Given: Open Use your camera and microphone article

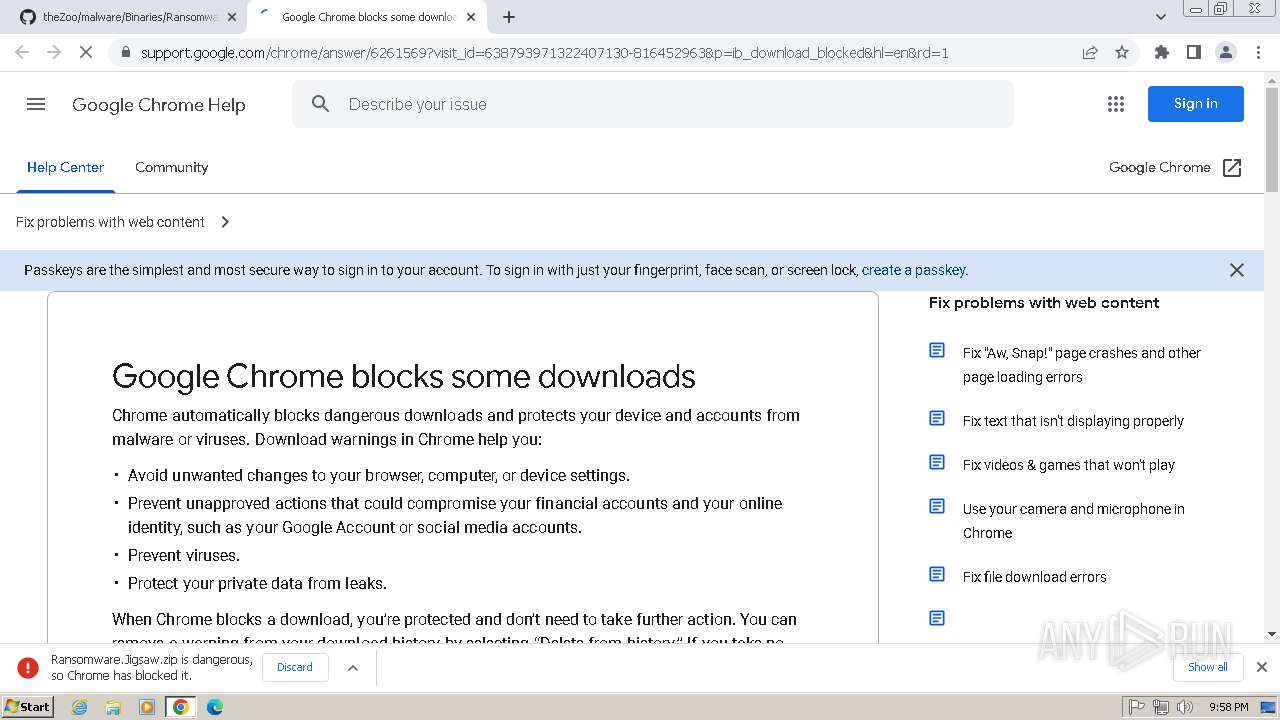Looking at the screenshot, I should 1074,521.
